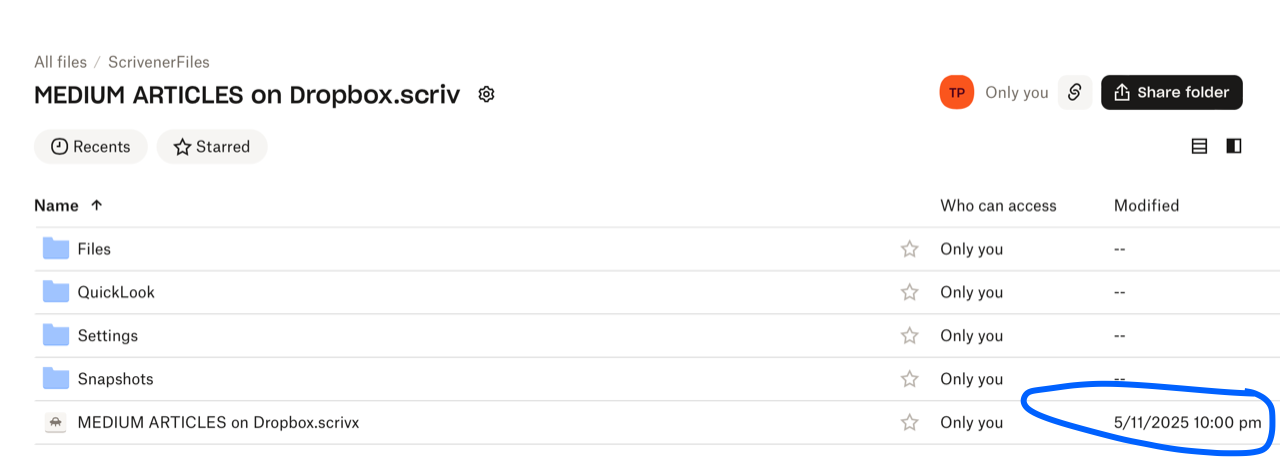Toggle the details side panel icon
Screen dimensions: 1280x472
1234,146
